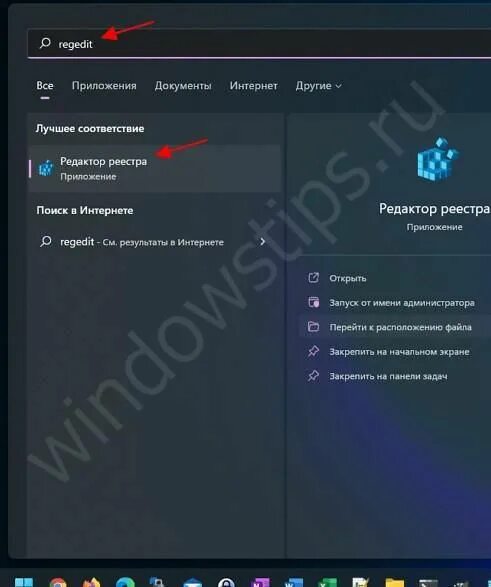Click the large Registry Editor cube icon
Image resolution: width=491 pixels, height=587 pixels.
point(437,159)
